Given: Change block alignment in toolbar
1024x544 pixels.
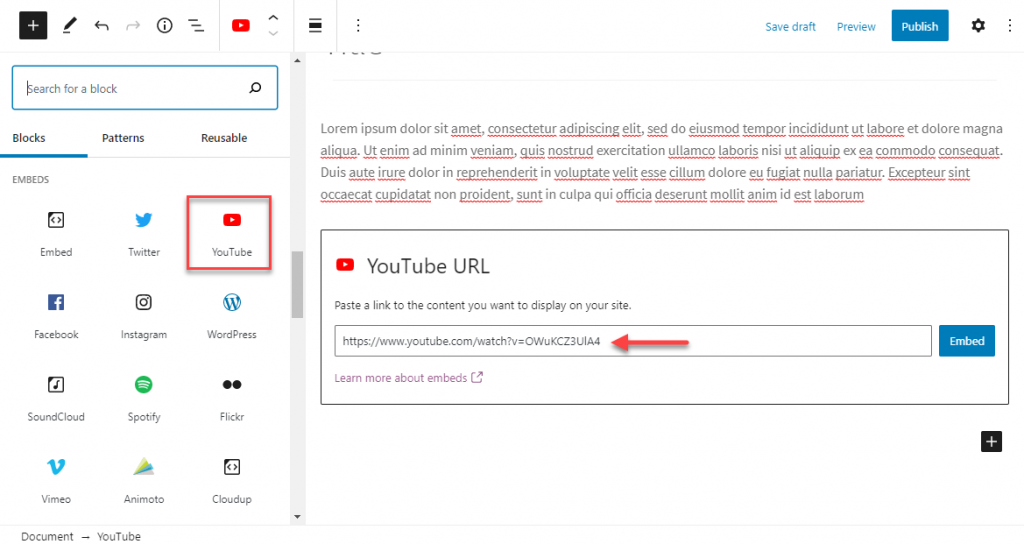Looking at the screenshot, I should click(315, 25).
